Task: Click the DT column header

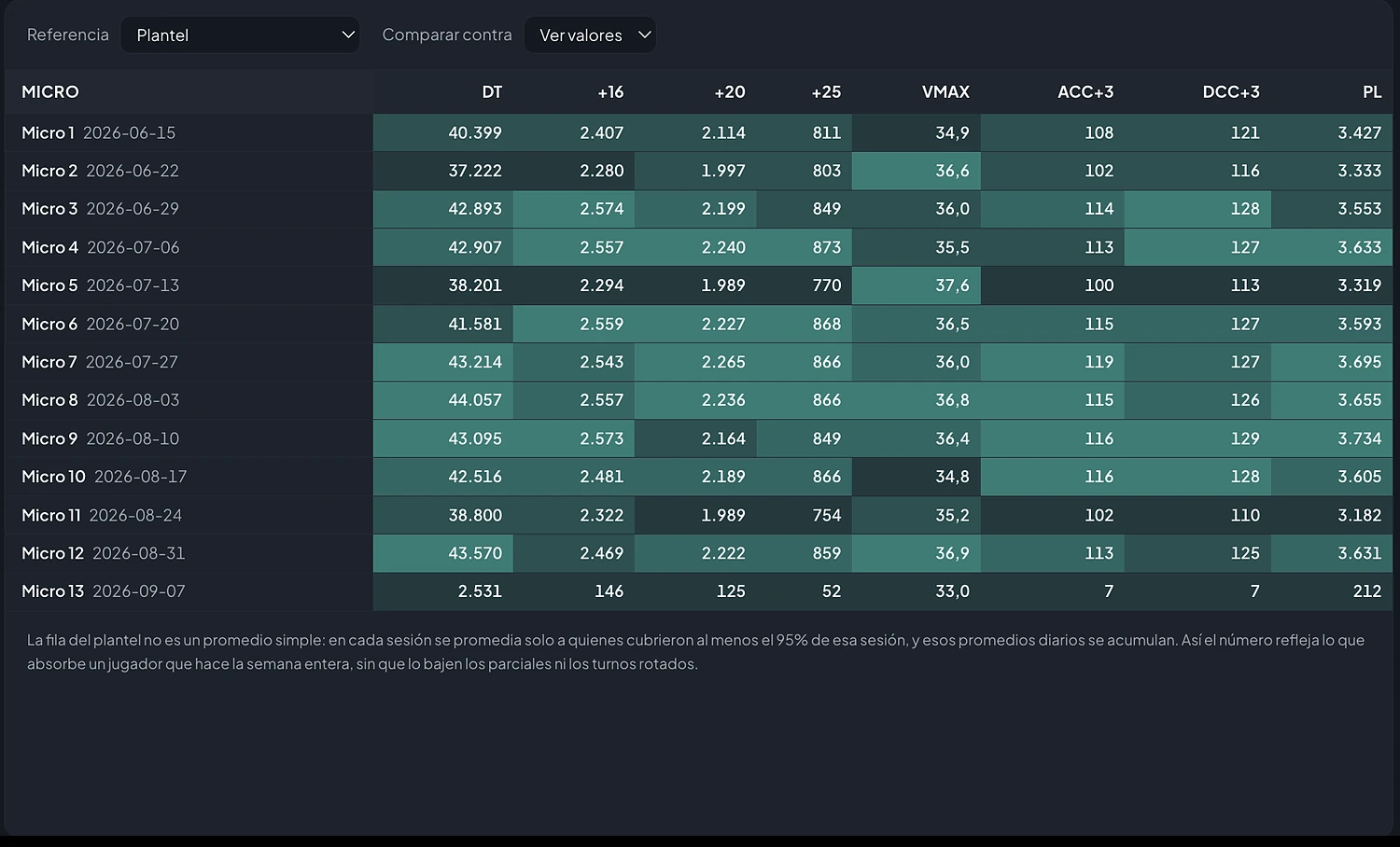Action: tap(492, 91)
